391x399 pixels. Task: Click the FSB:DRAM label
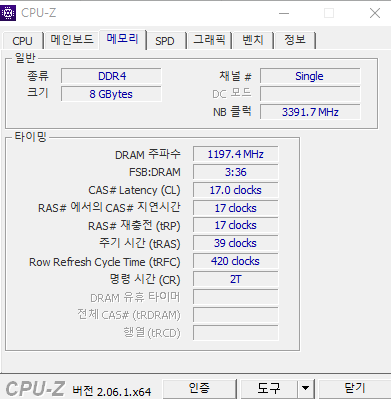[155, 172]
